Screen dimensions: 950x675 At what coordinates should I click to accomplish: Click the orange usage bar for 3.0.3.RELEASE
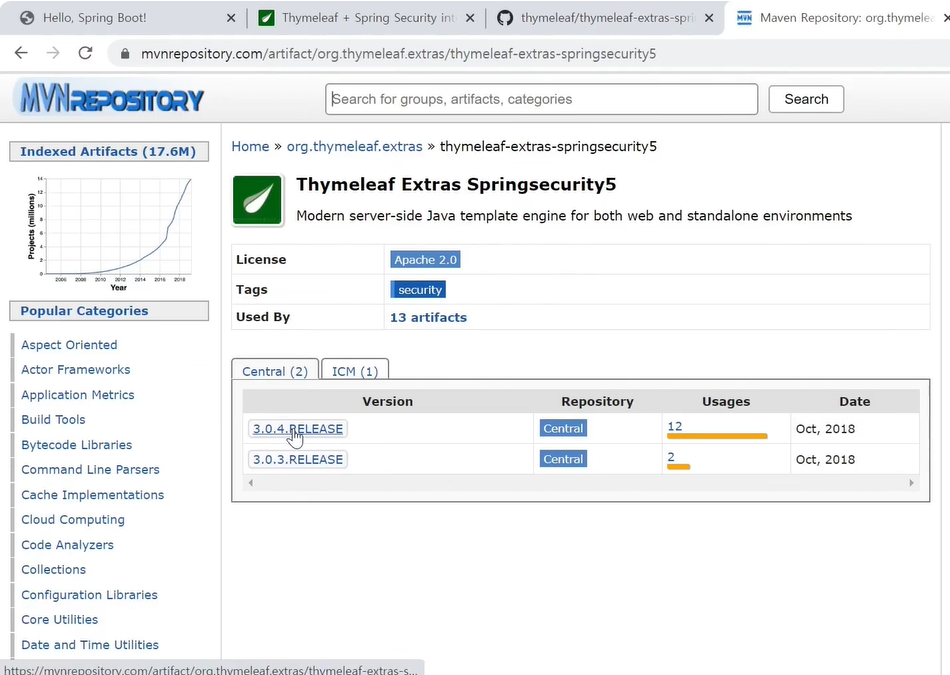679,467
